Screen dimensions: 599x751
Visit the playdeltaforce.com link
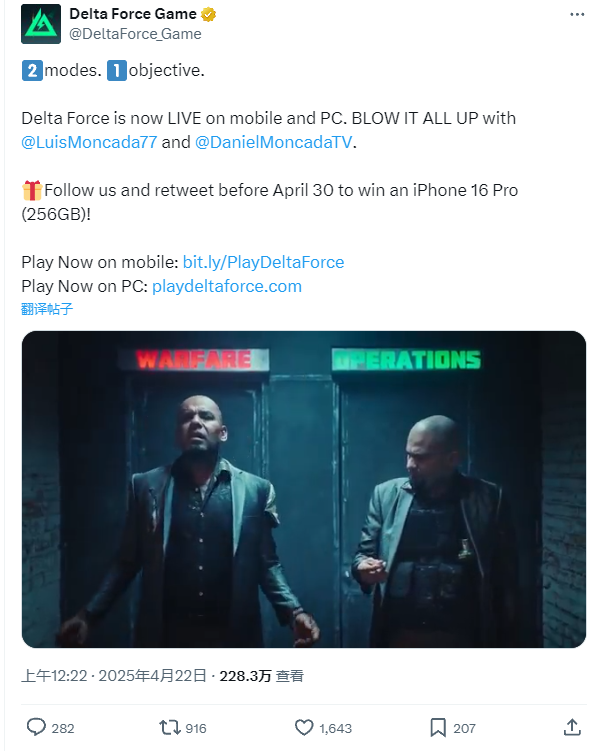coord(227,286)
